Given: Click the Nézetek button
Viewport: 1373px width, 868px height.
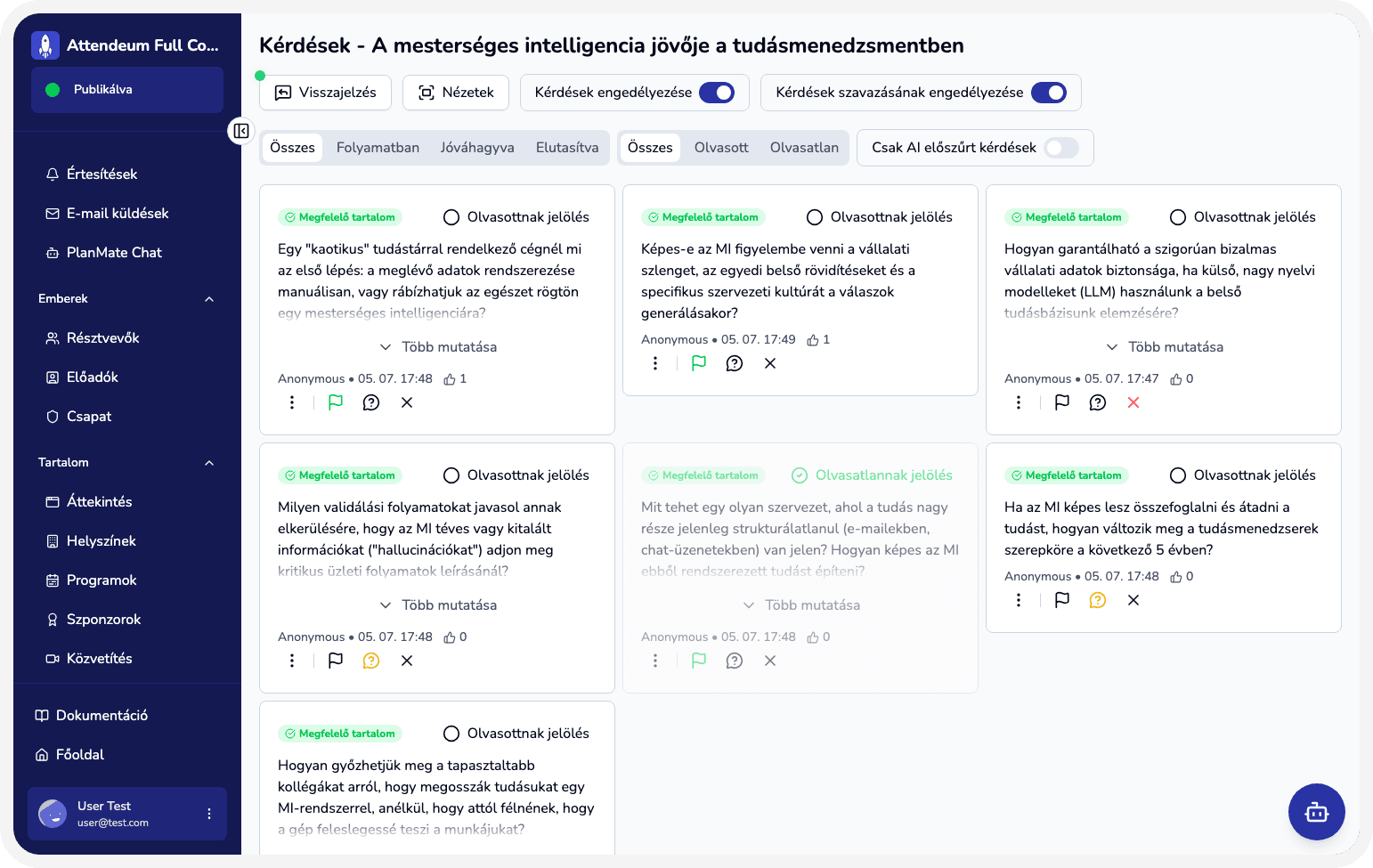Looking at the screenshot, I should point(456,93).
